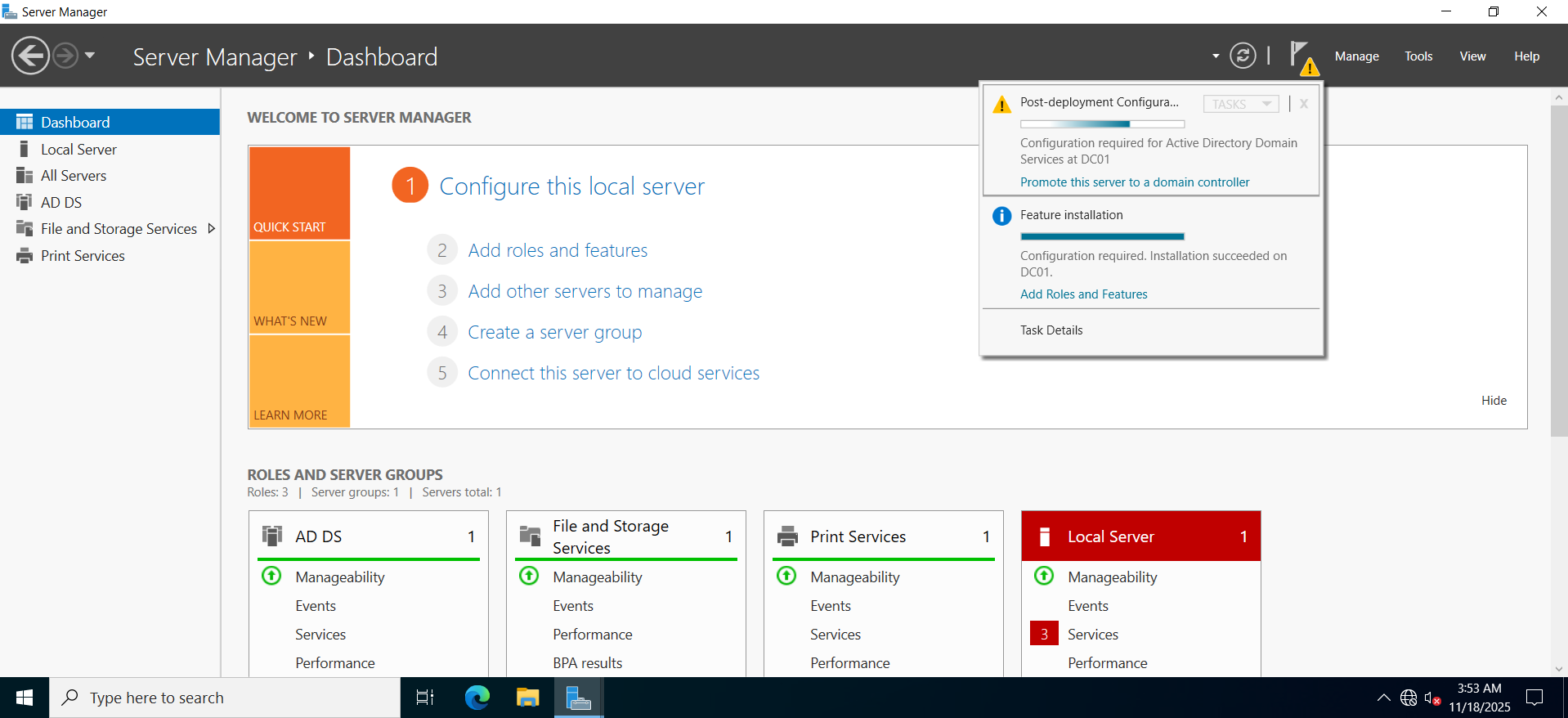The width and height of the screenshot is (1568, 718).
Task: Open the red Local Server tile header
Action: coord(1141,536)
